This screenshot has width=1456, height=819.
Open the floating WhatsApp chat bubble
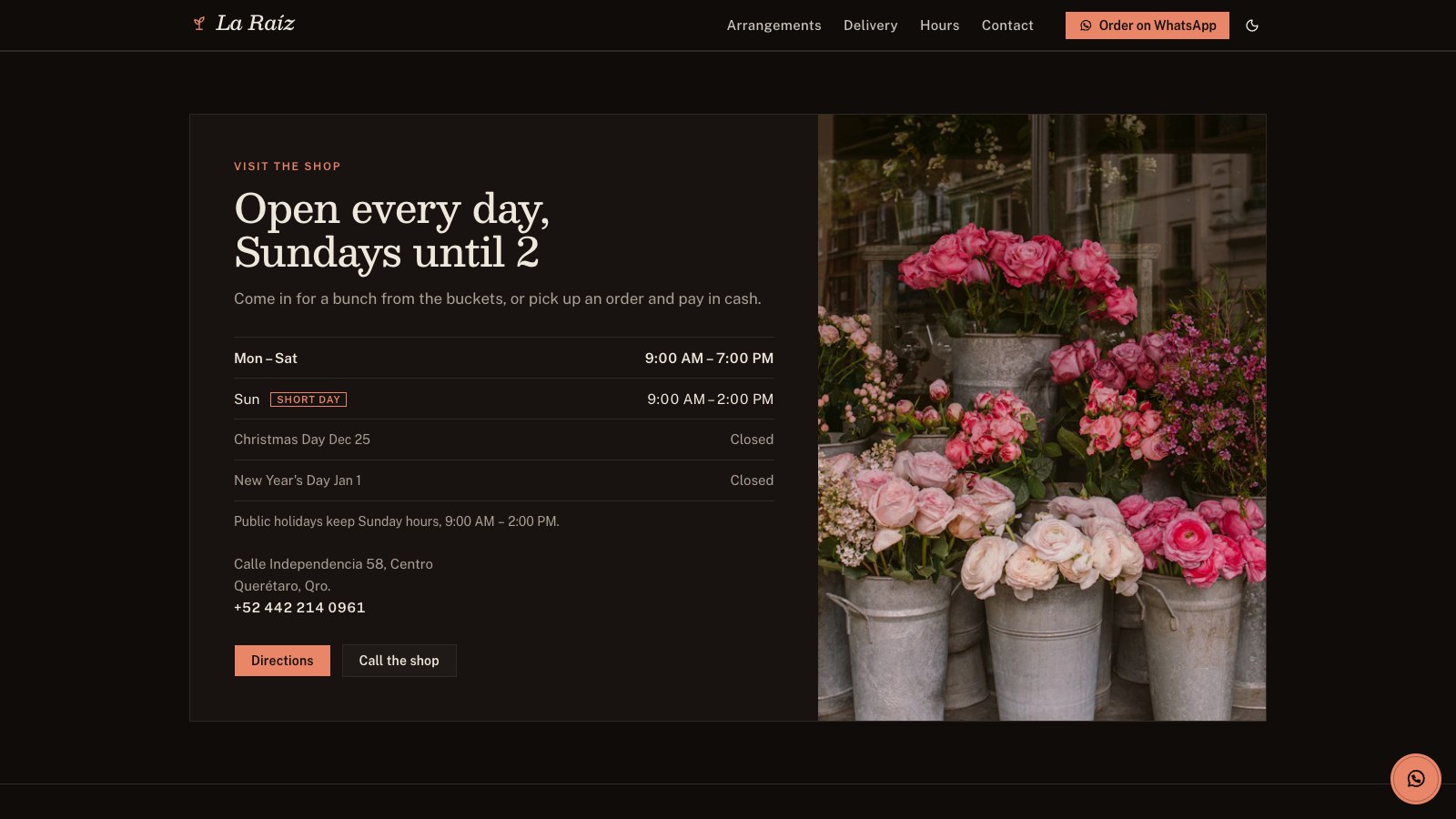click(1415, 779)
